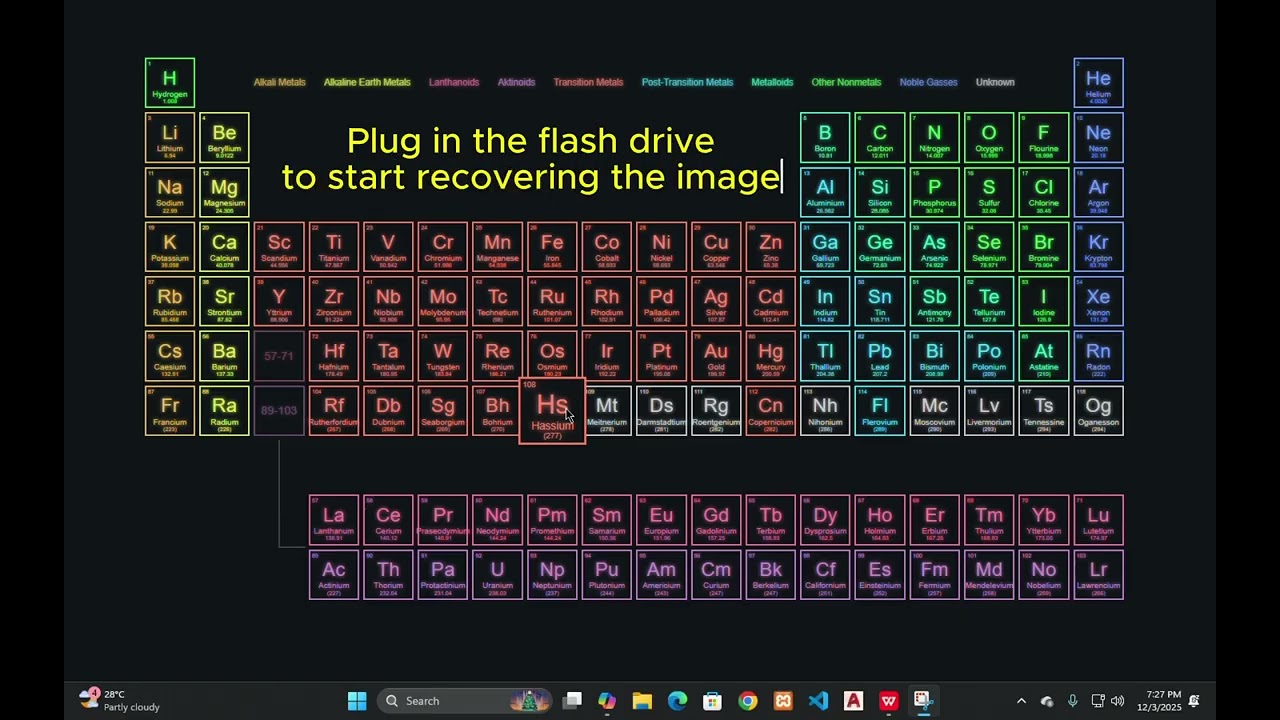
Task: Select the Francium element tile
Action: 170,411
